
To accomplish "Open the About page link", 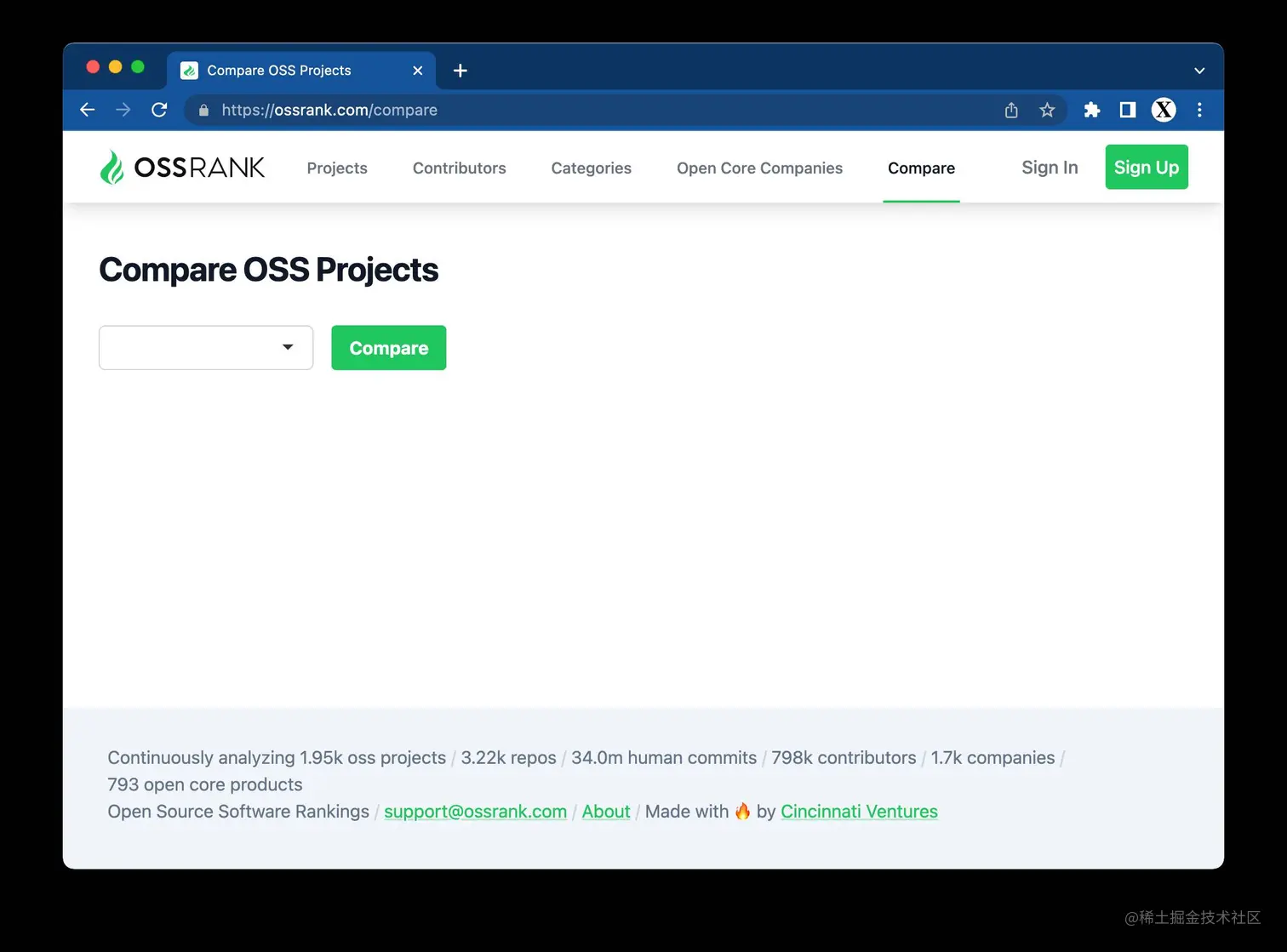I will (605, 811).
